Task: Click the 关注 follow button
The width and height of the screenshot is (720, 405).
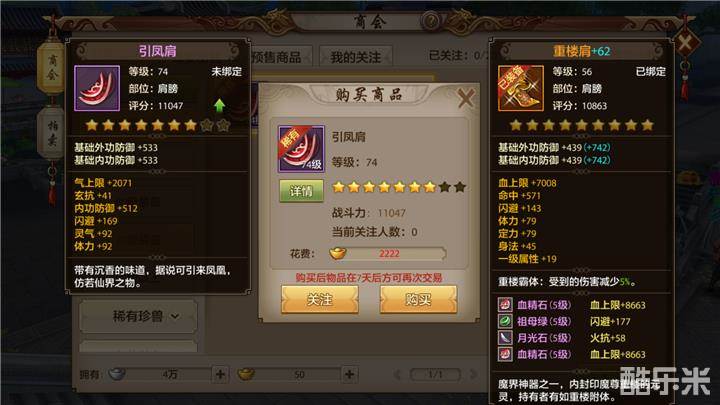Action: click(320, 299)
